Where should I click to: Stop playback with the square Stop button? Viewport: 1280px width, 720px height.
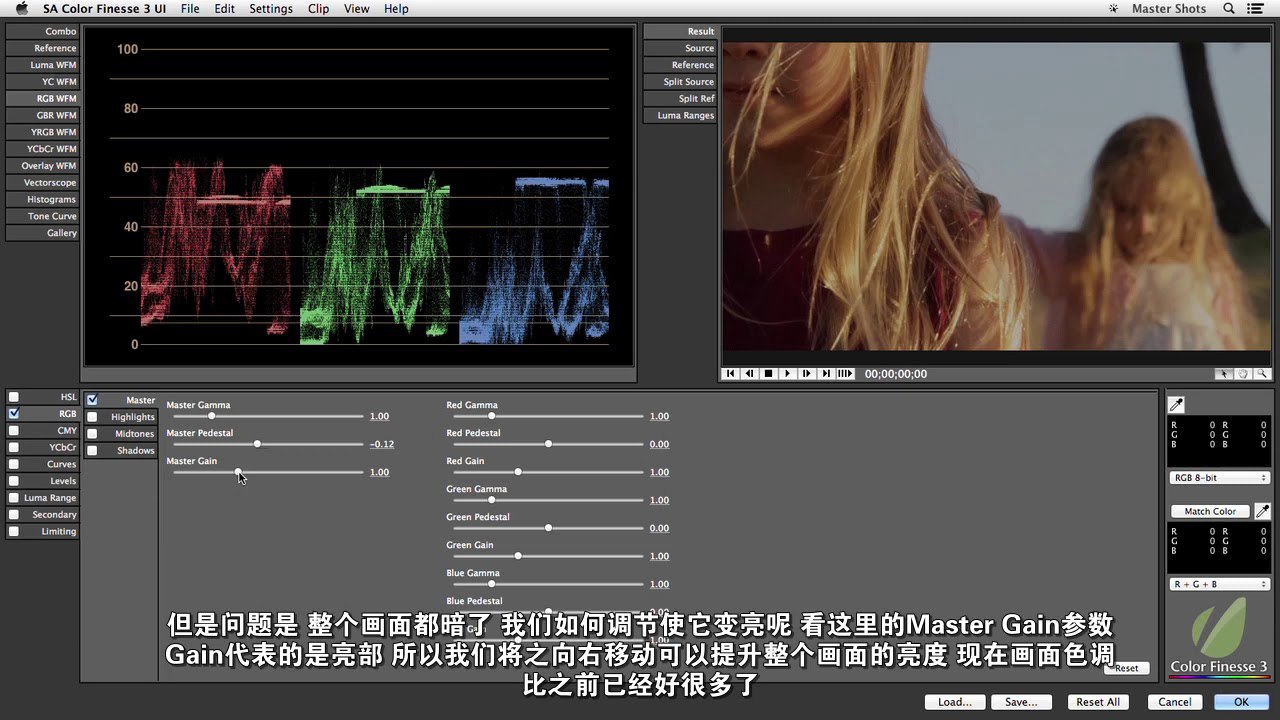click(769, 374)
